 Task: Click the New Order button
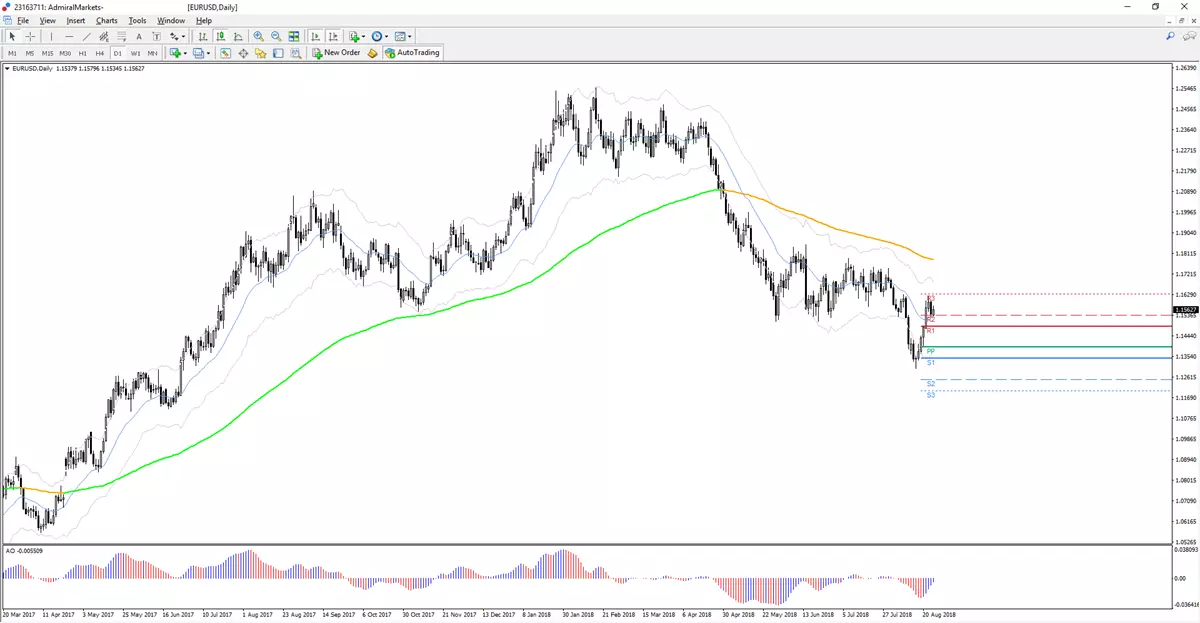[336, 53]
